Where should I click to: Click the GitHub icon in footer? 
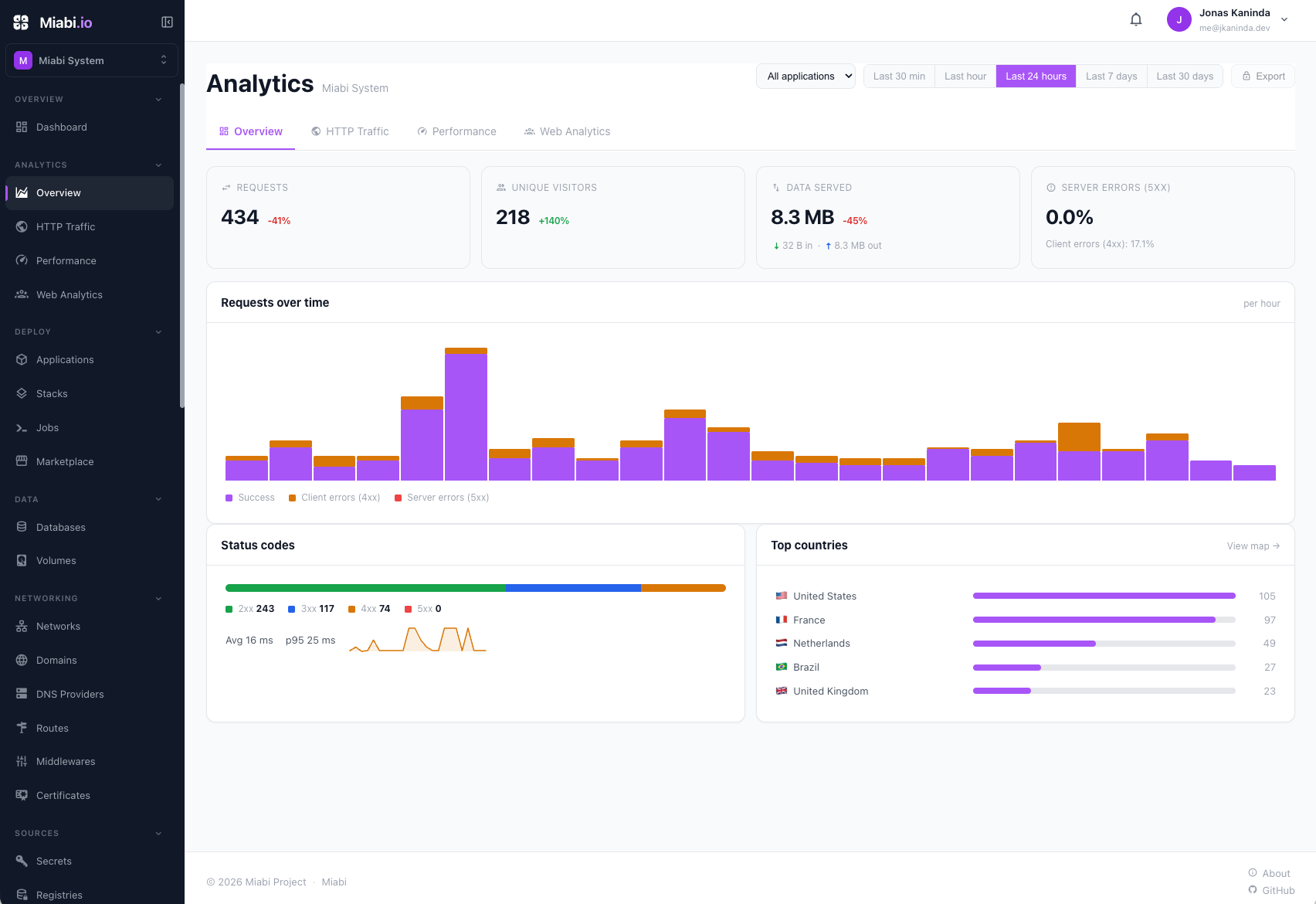tap(1253, 890)
